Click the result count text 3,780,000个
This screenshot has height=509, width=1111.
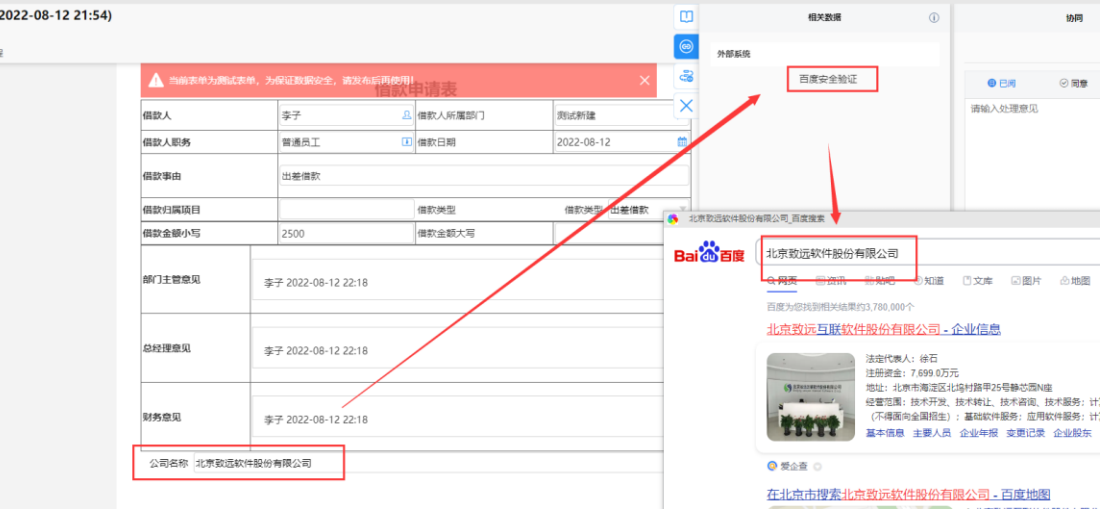(x=840, y=307)
